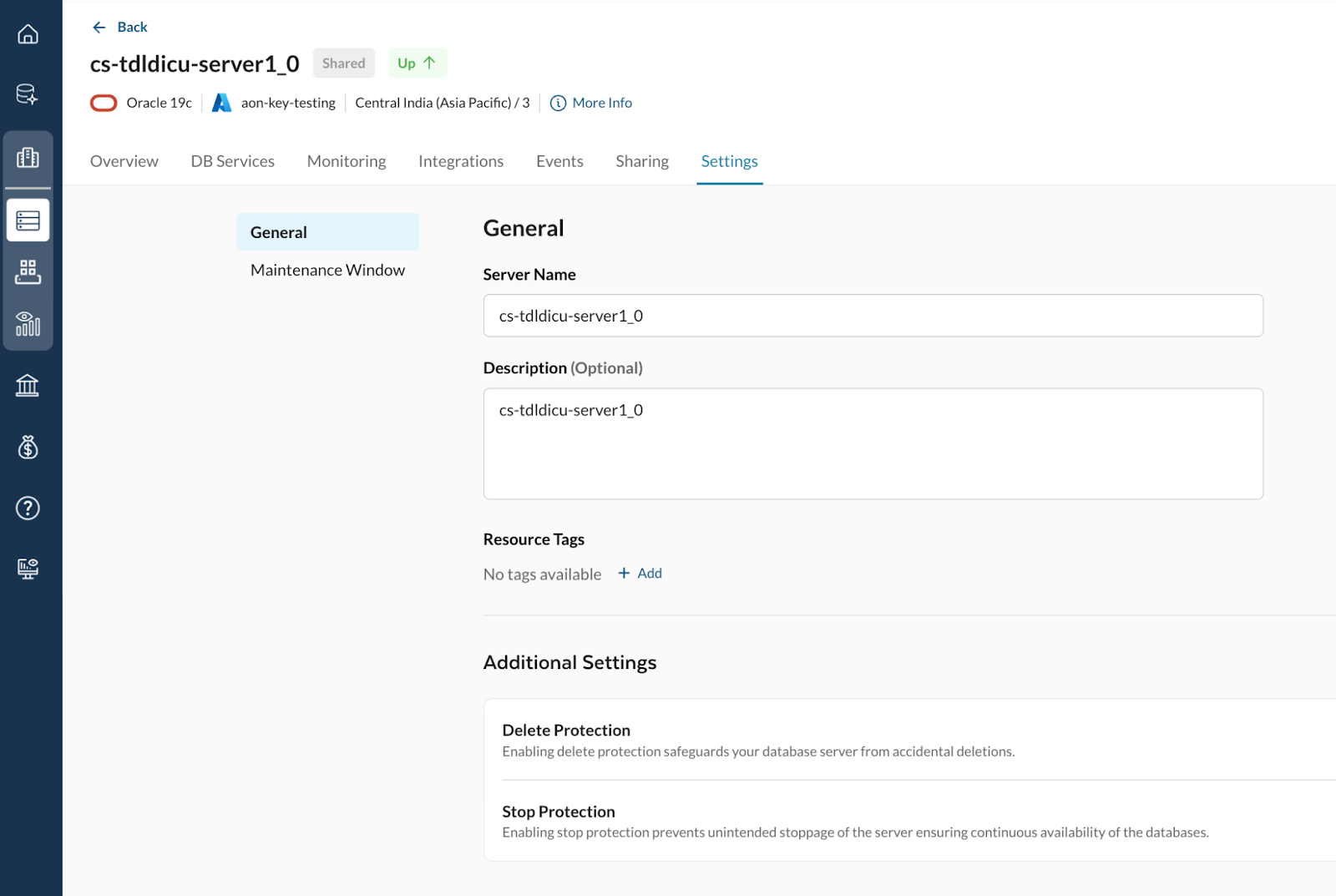Add a resource tag

[640, 573]
